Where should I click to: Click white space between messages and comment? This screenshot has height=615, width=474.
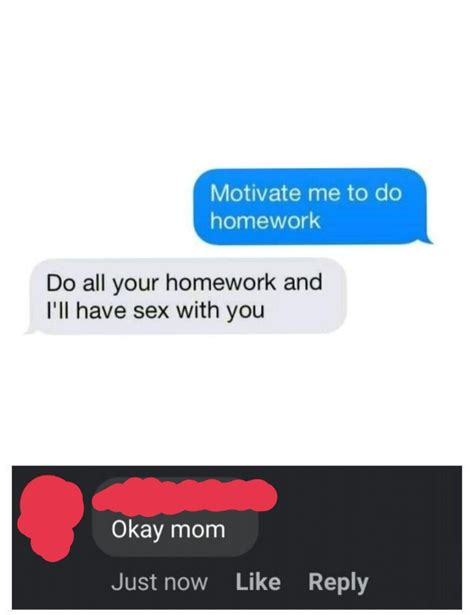(237, 400)
